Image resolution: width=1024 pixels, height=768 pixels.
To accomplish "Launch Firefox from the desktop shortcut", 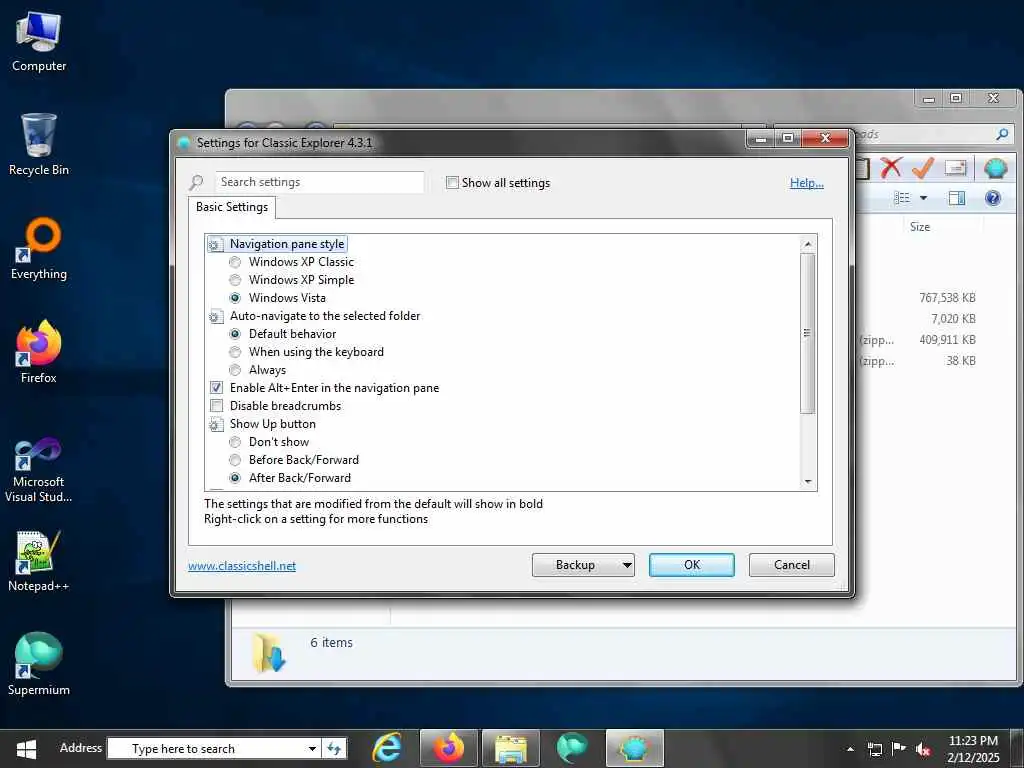I will pyautogui.click(x=39, y=353).
